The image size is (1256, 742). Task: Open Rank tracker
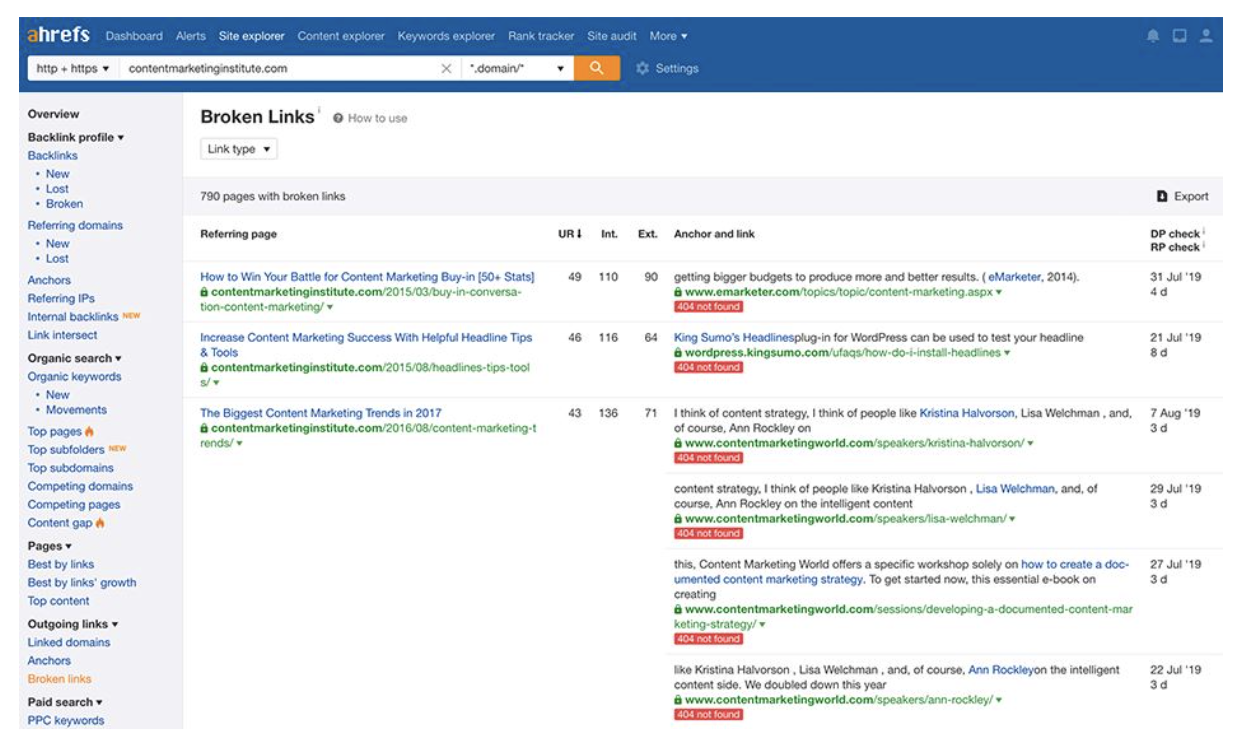[x=541, y=36]
